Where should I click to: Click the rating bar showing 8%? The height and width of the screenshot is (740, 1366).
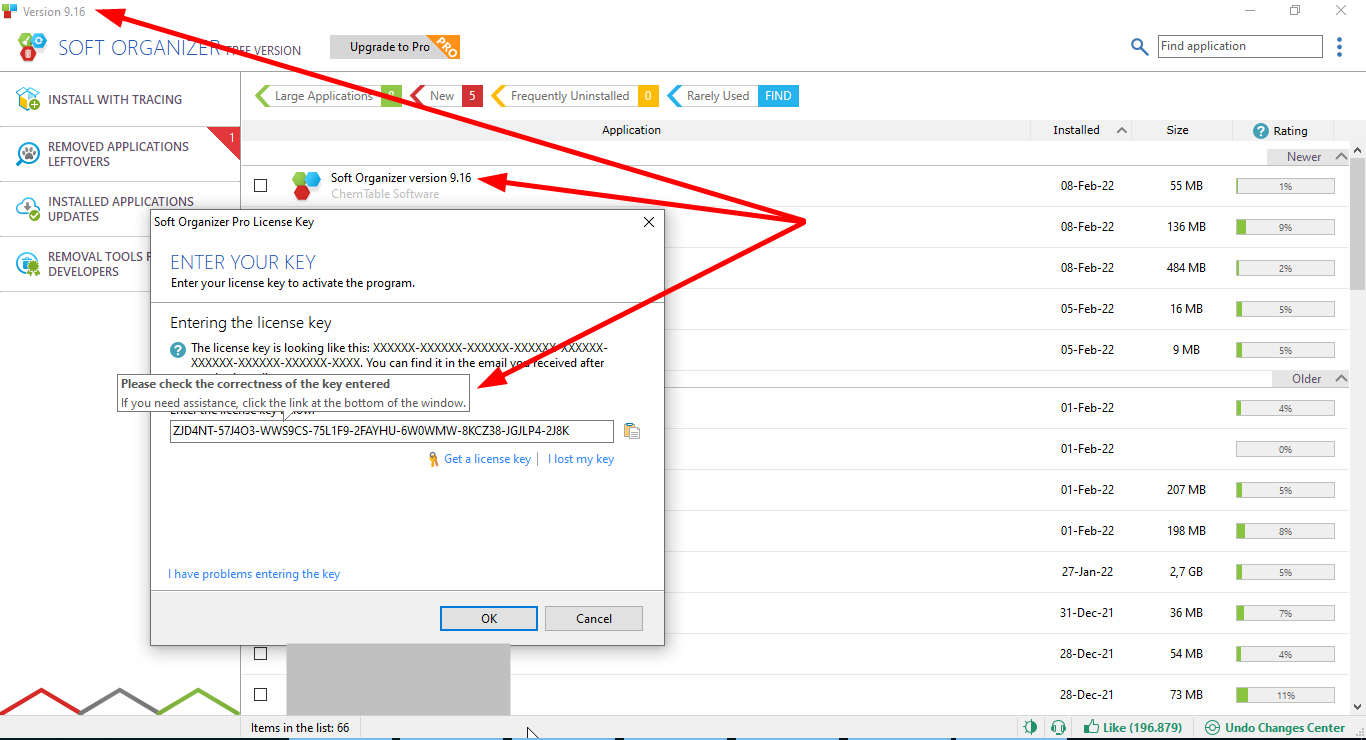1285,531
